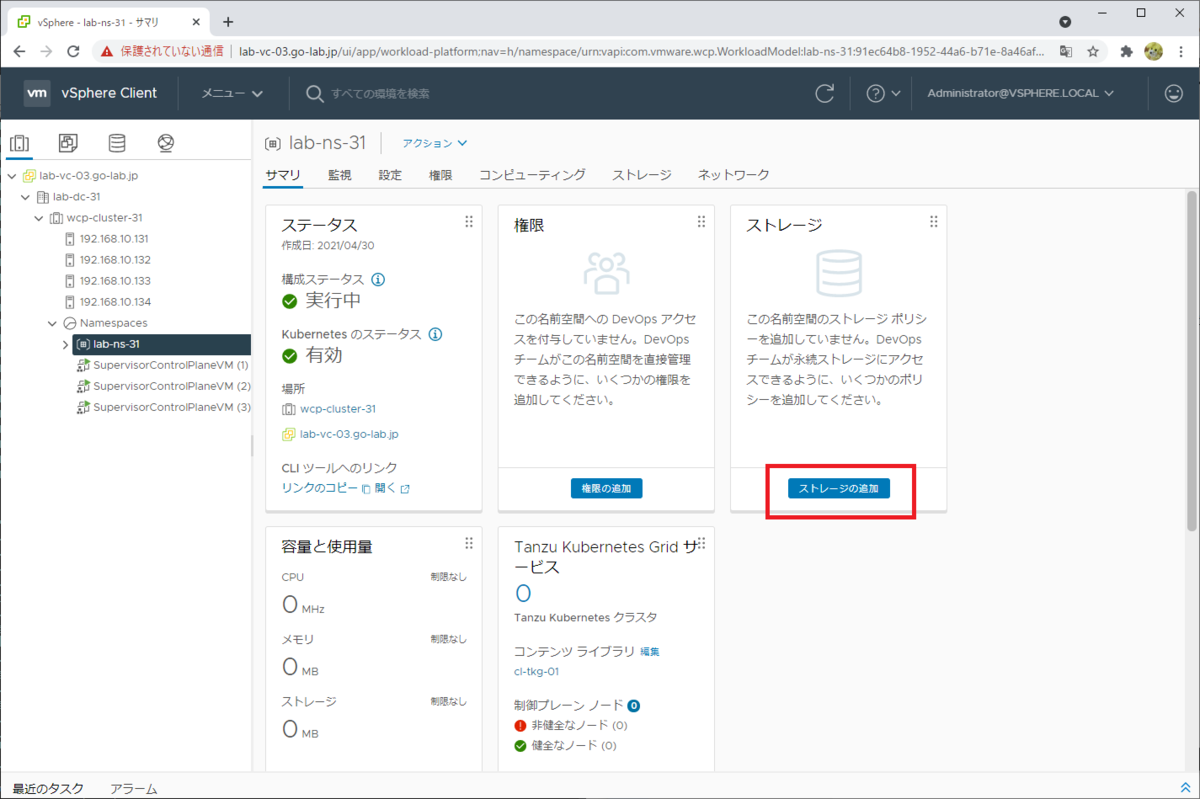Image resolution: width=1200 pixels, height=799 pixels.
Task: Click the main content vertical scrollbar
Action: (1191, 360)
